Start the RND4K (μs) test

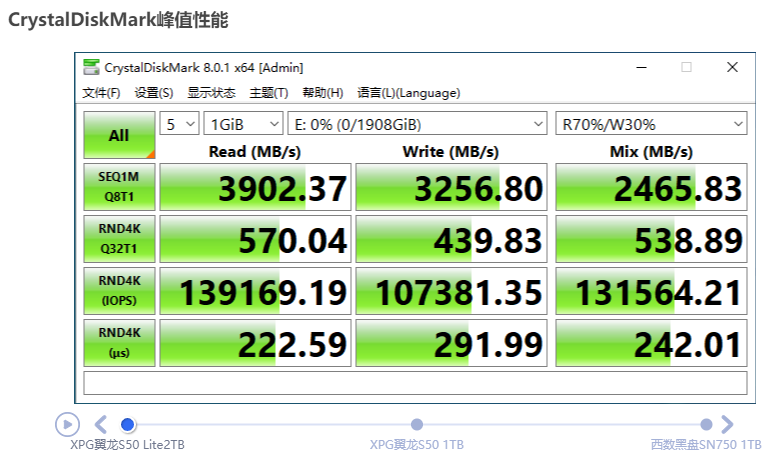tap(119, 343)
